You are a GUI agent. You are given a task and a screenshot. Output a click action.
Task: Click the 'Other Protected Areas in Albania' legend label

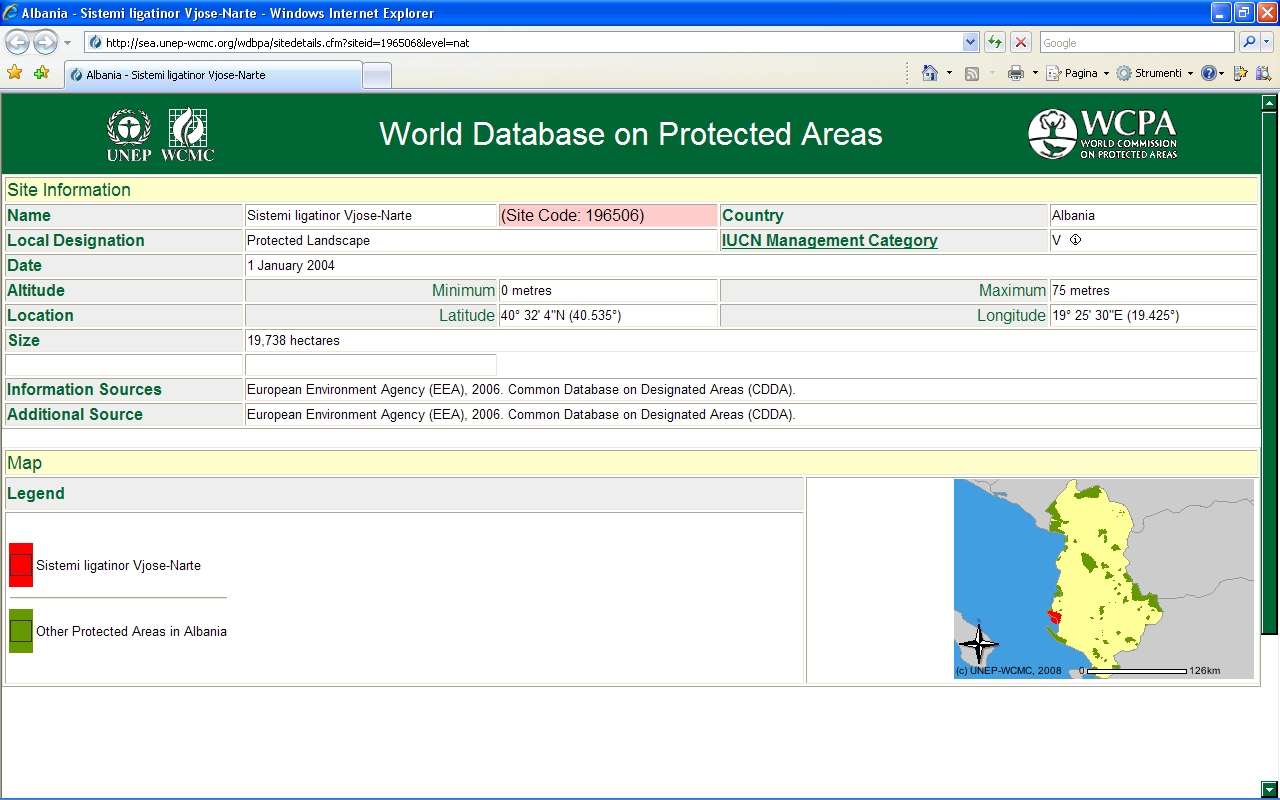(x=131, y=632)
